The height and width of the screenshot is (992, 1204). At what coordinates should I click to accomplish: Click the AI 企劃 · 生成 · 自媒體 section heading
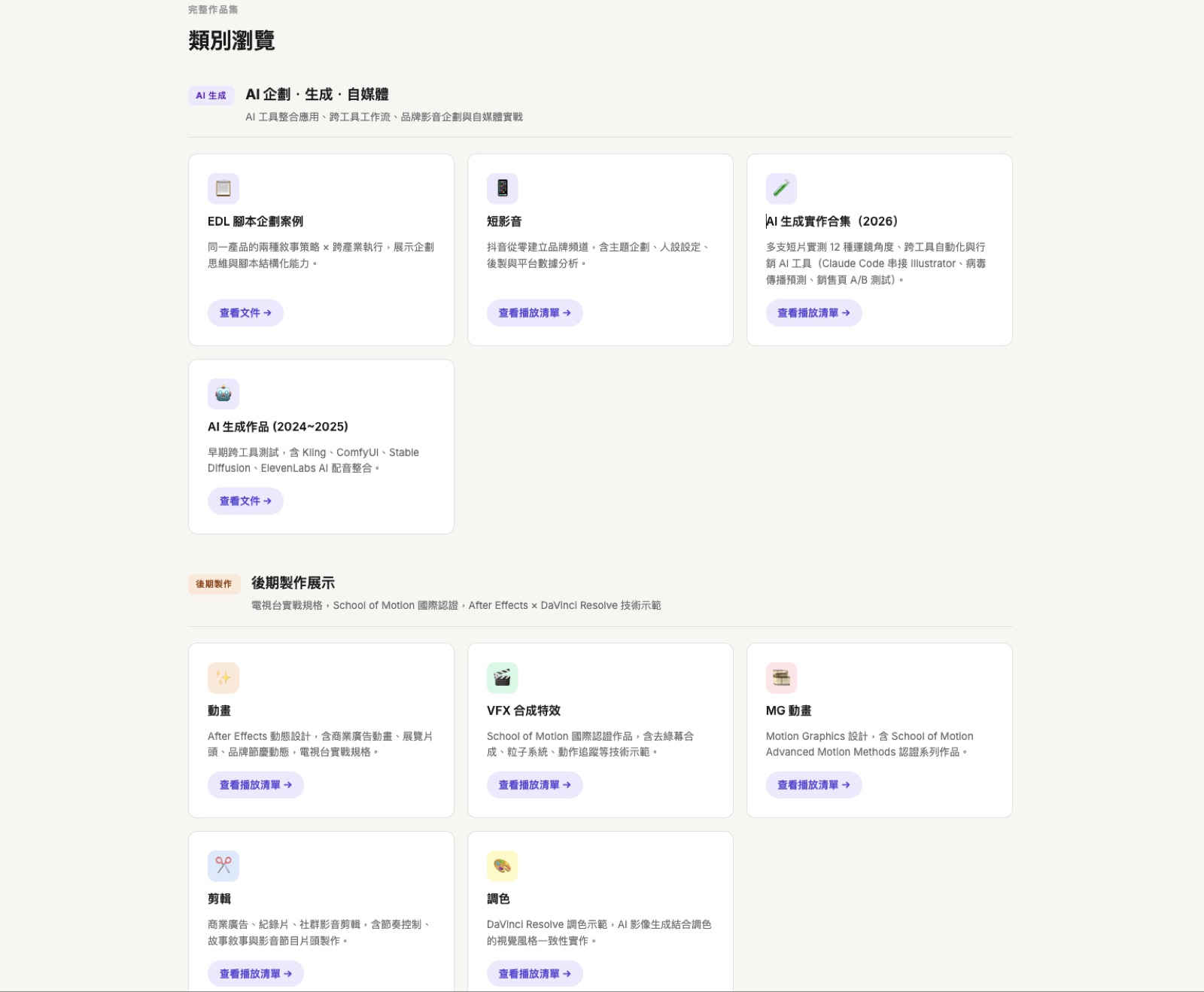click(x=317, y=94)
